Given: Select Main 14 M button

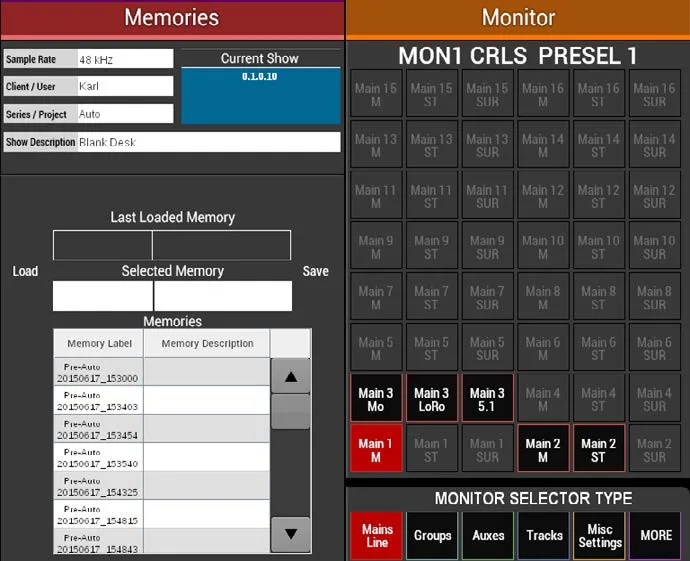Looking at the screenshot, I should click(x=543, y=144).
